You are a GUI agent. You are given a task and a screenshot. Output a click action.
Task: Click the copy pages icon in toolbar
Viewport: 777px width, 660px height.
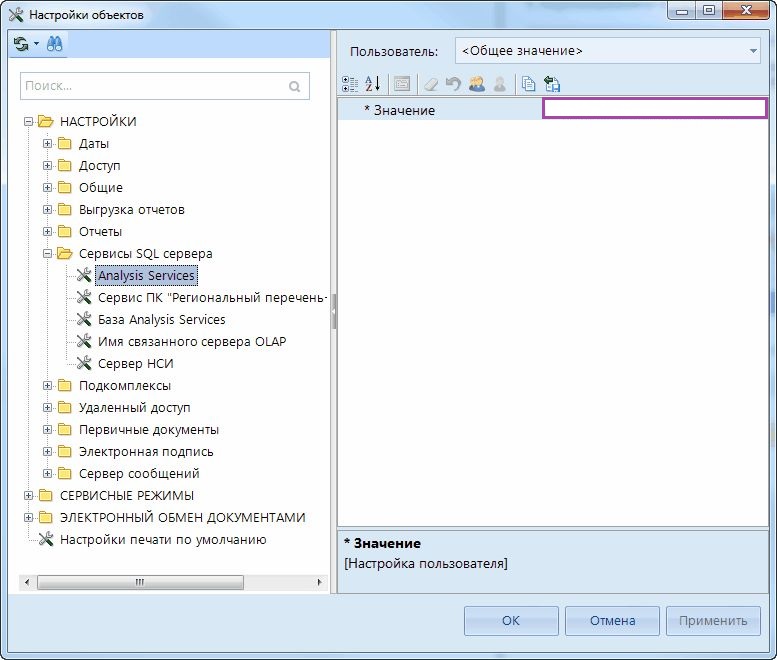pos(529,85)
